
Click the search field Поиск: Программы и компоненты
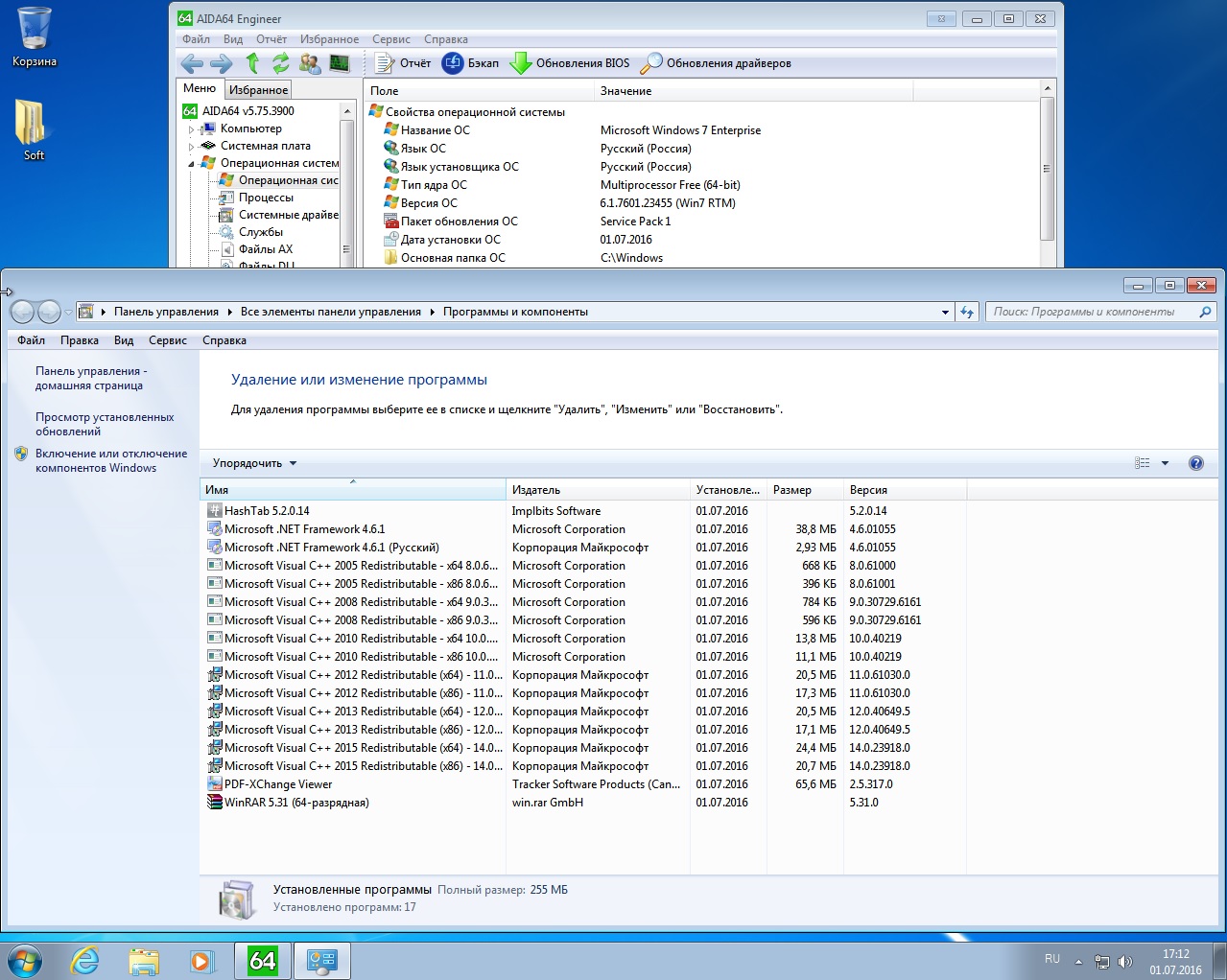1101,312
